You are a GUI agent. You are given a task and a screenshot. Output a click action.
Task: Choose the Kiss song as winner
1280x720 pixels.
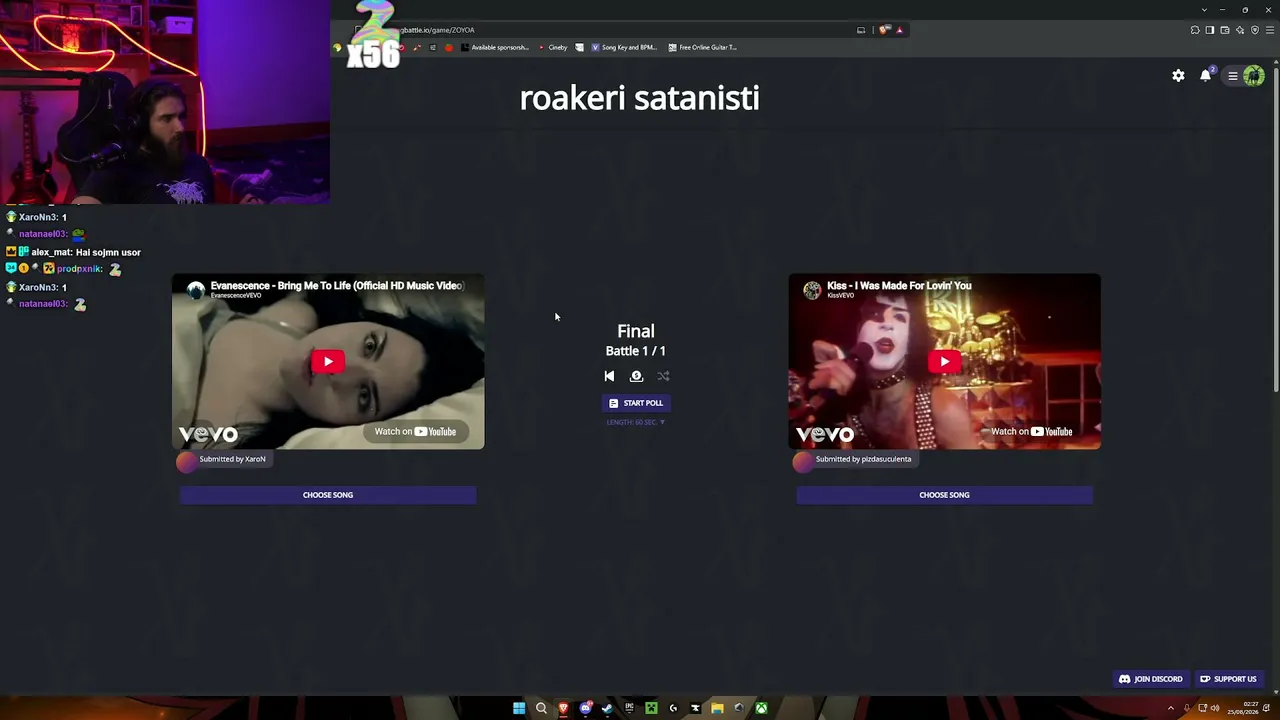(x=944, y=495)
